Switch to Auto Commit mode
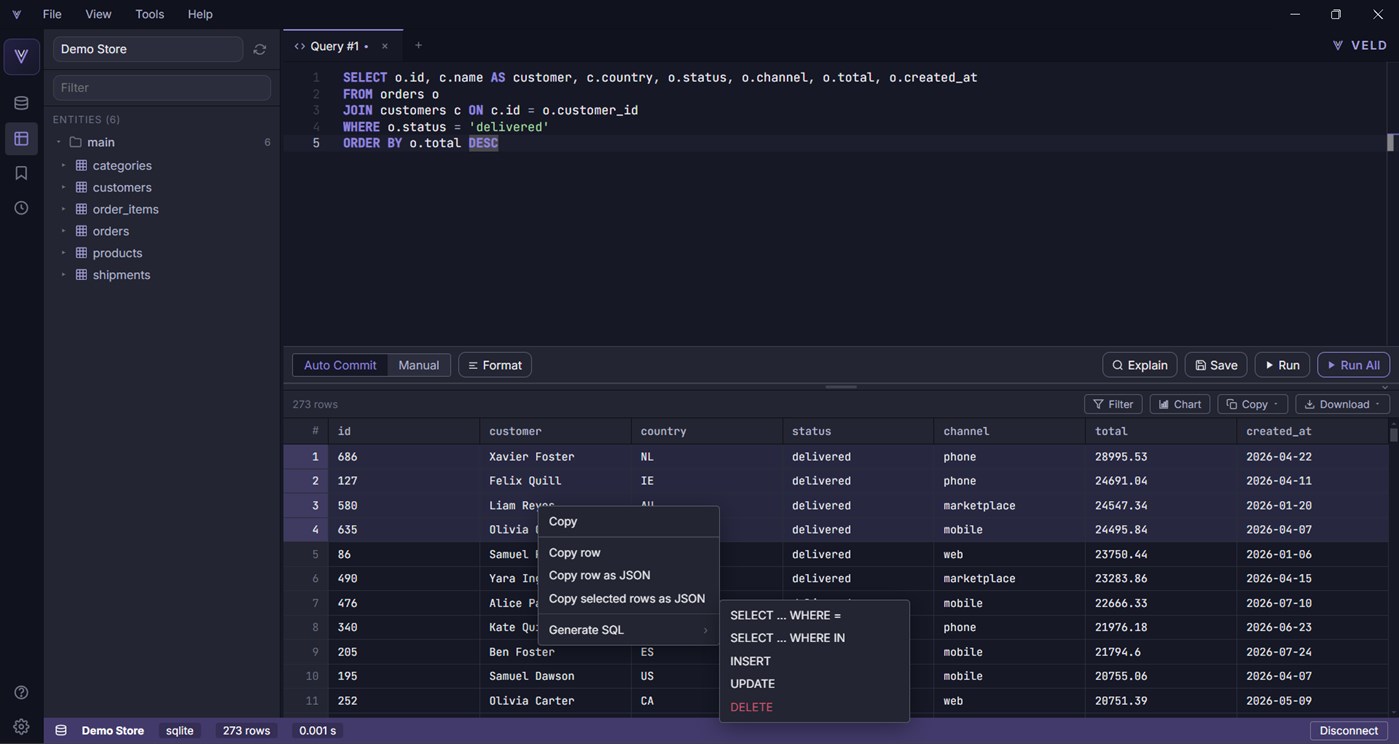This screenshot has width=1399, height=744. [340, 365]
